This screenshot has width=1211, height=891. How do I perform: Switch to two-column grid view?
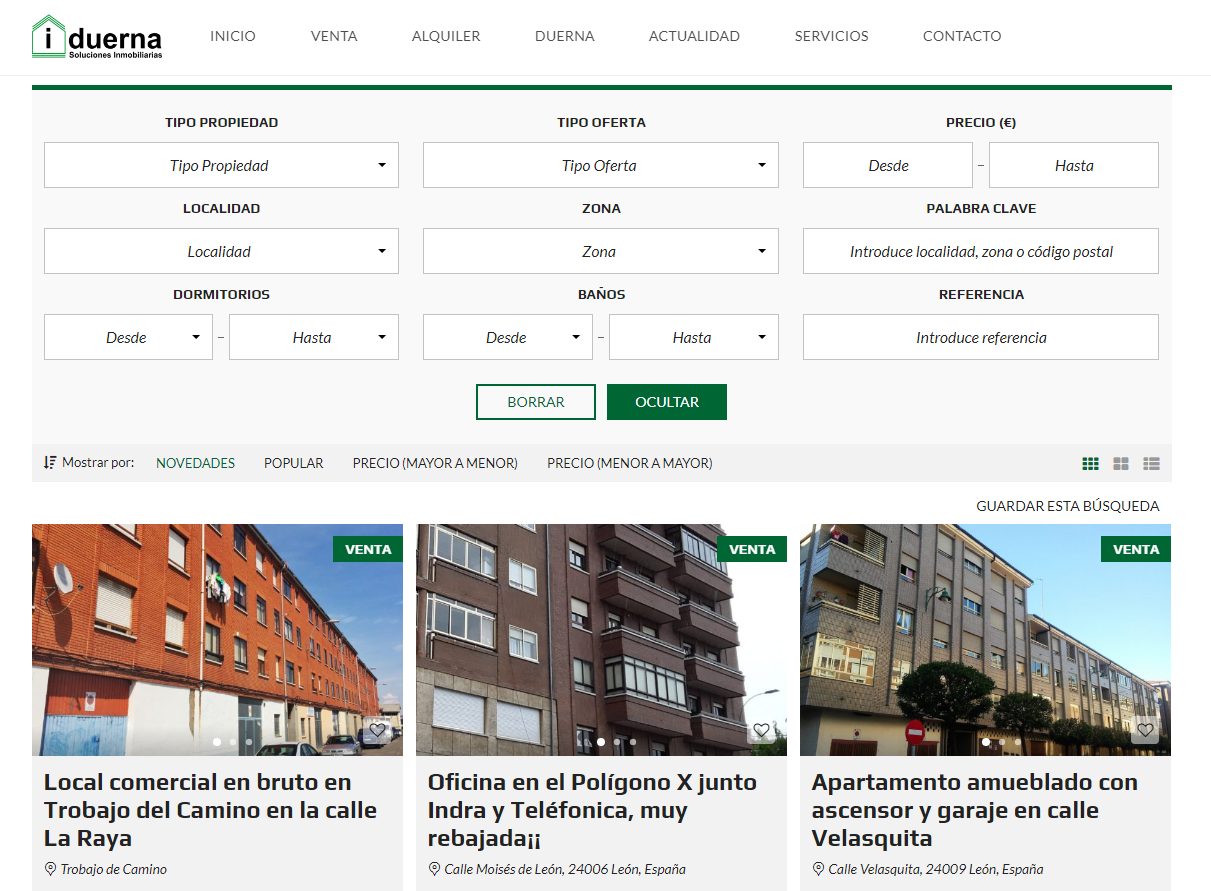(1121, 464)
